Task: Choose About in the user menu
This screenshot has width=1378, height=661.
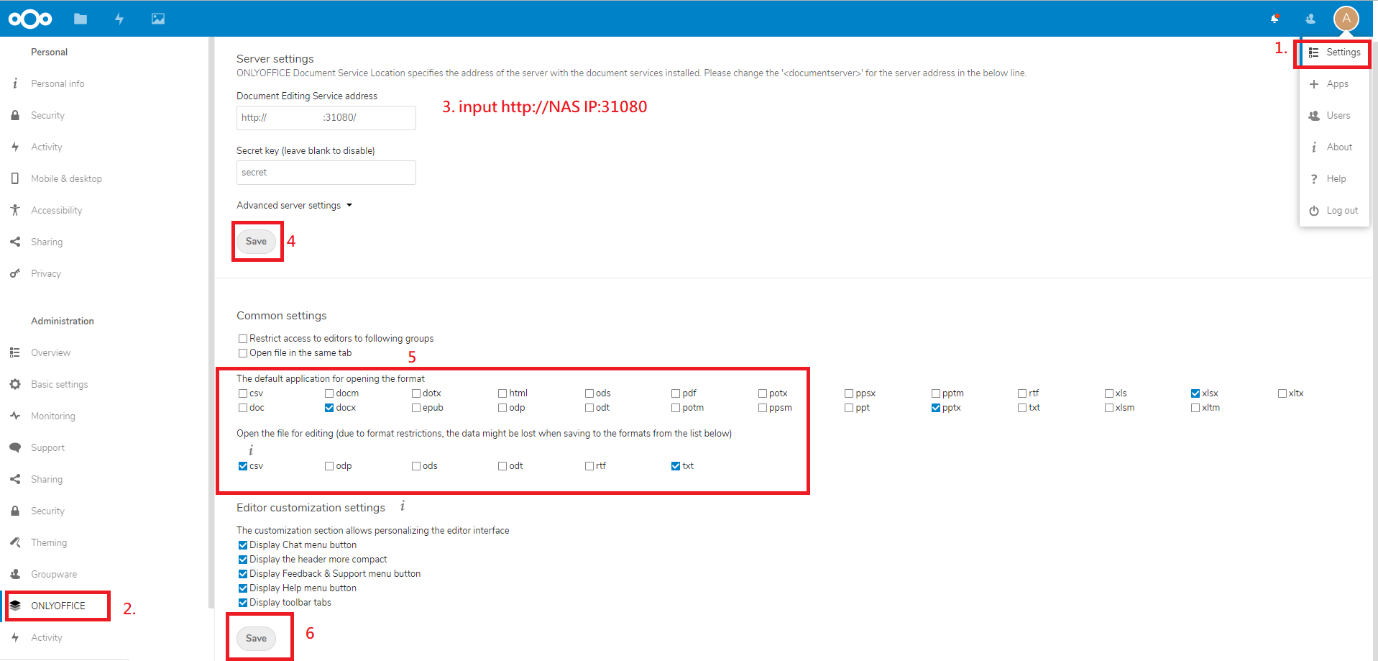Action: (x=1334, y=147)
